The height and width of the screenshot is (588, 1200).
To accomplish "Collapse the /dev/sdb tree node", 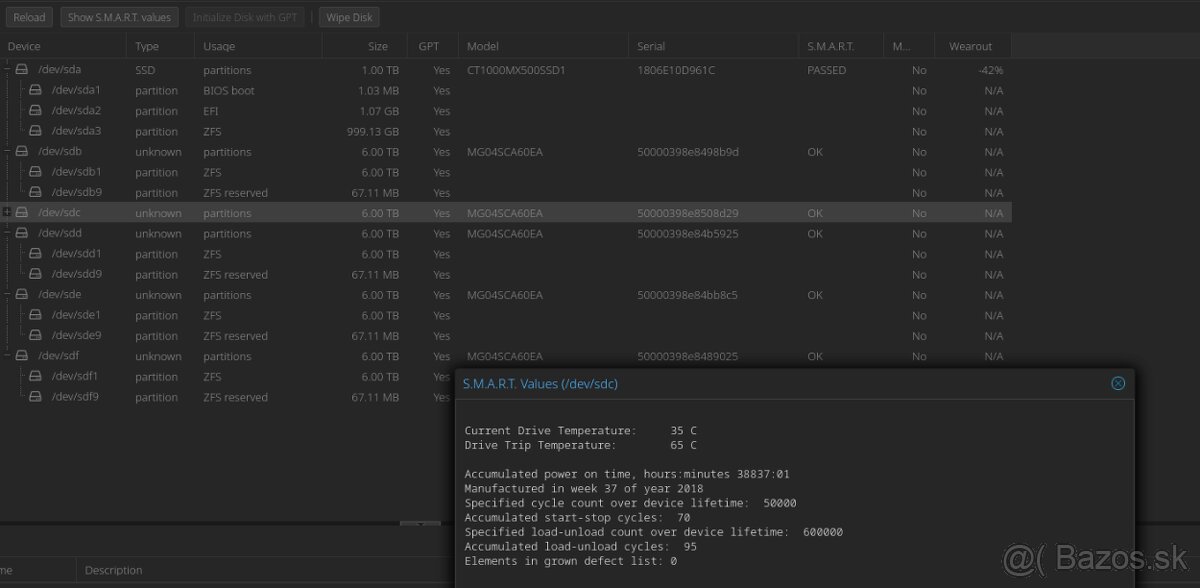I will point(7,152).
